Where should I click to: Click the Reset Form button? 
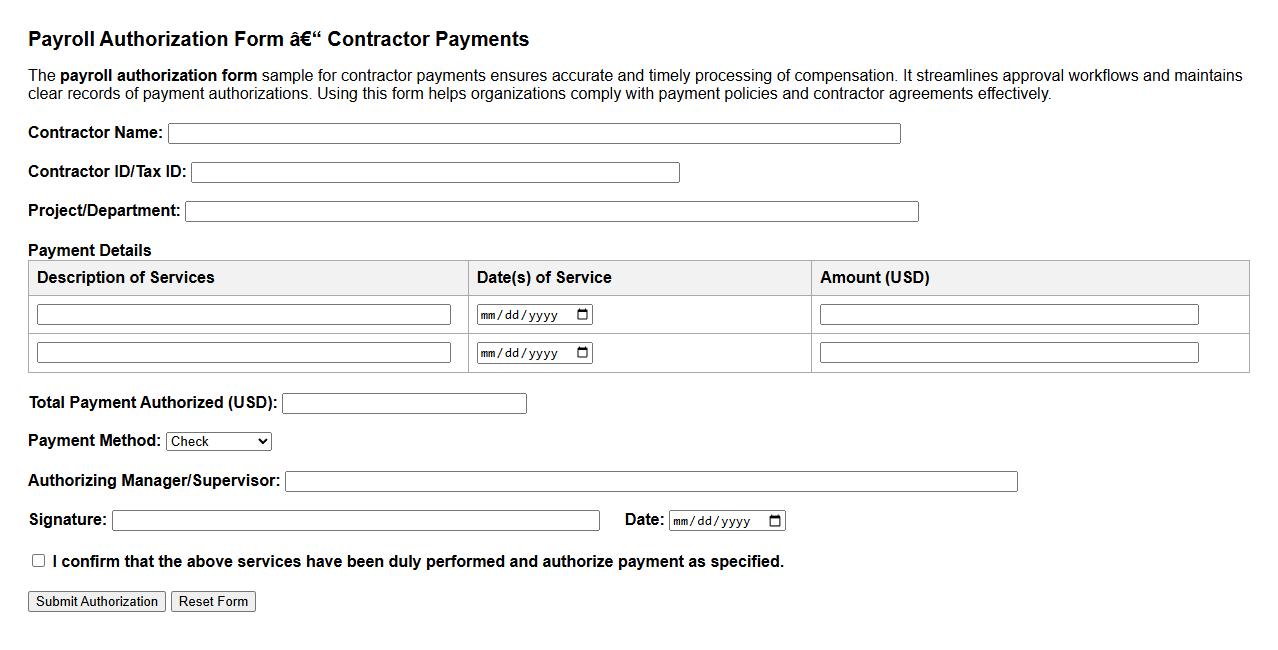pyautogui.click(x=213, y=601)
